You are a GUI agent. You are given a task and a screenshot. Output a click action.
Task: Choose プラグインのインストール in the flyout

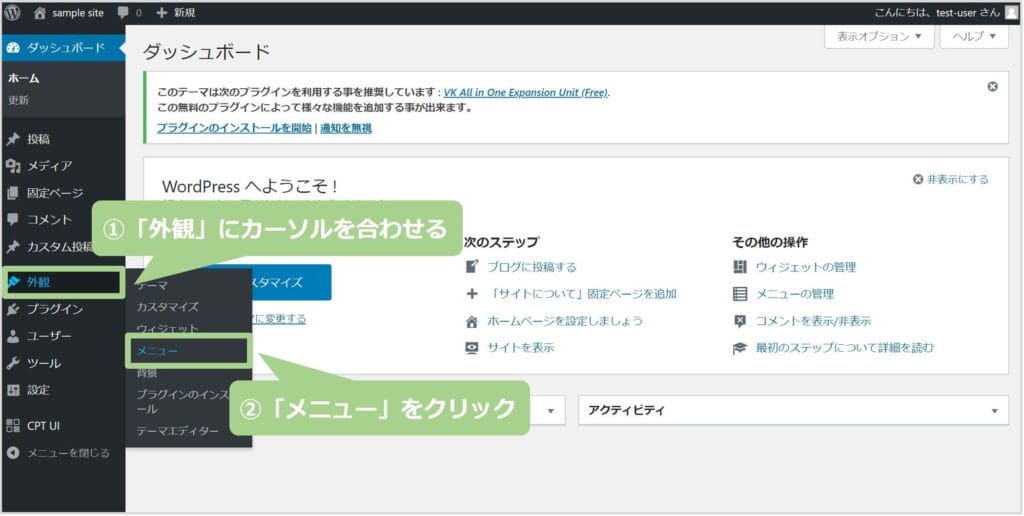tap(185, 401)
